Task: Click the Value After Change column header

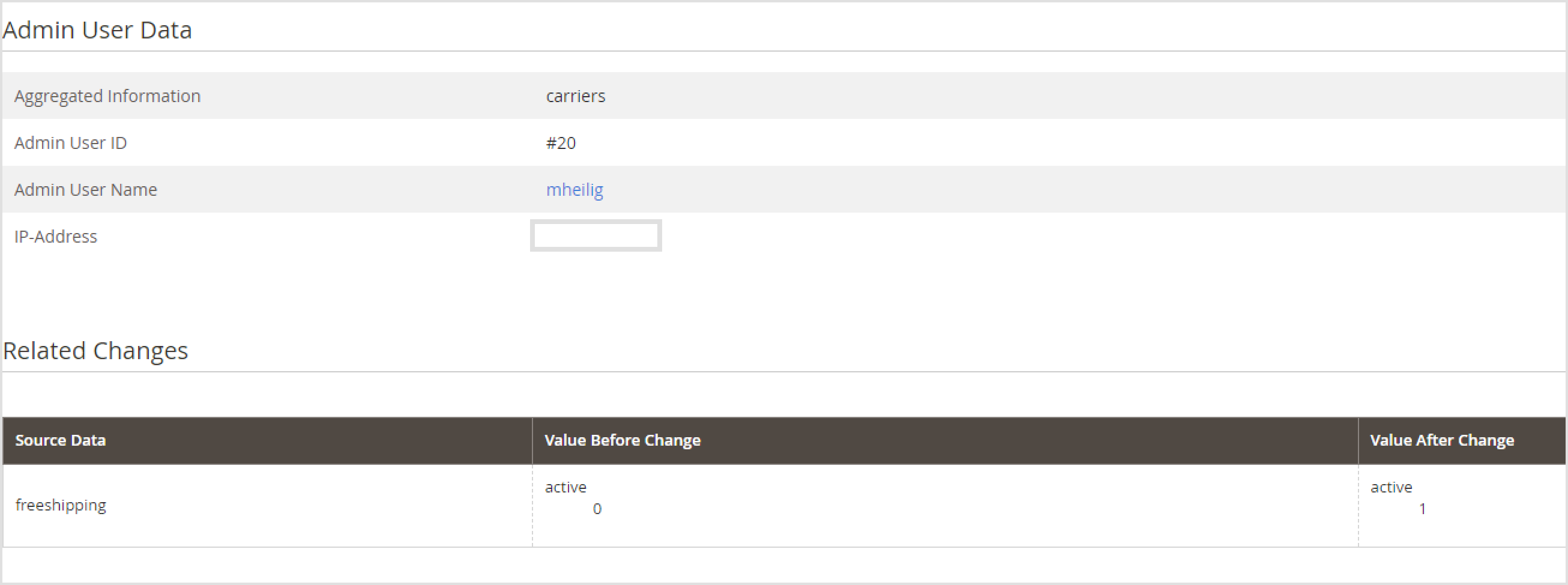Action: pos(1442,440)
